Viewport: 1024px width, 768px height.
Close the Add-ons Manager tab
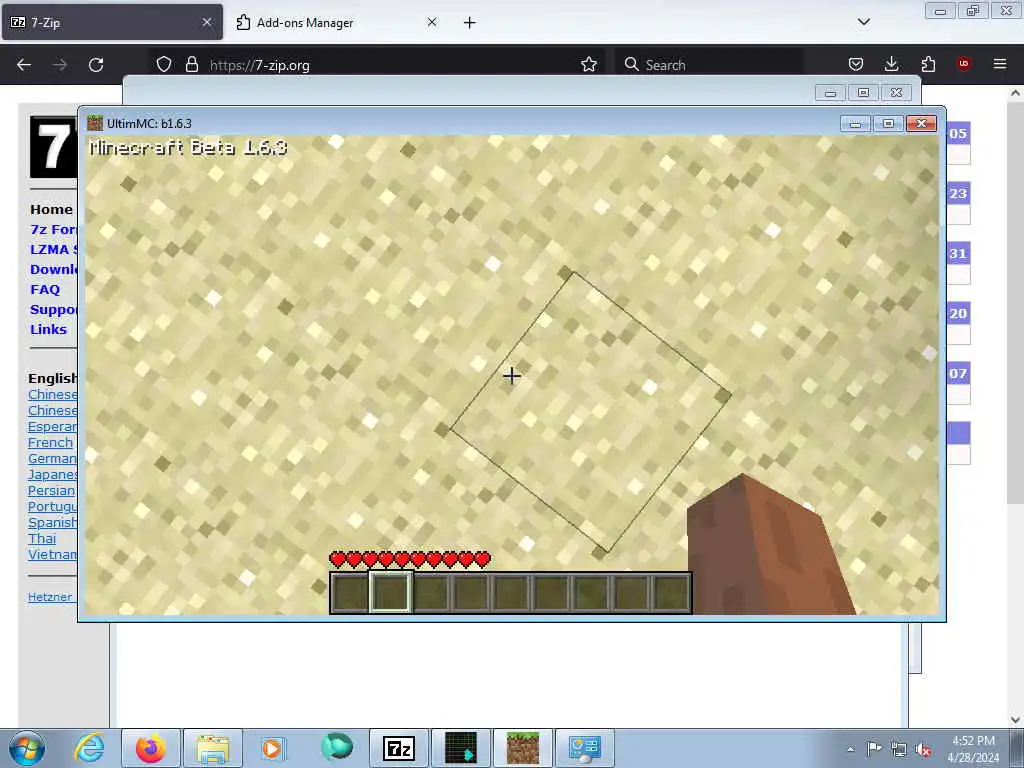tap(432, 22)
